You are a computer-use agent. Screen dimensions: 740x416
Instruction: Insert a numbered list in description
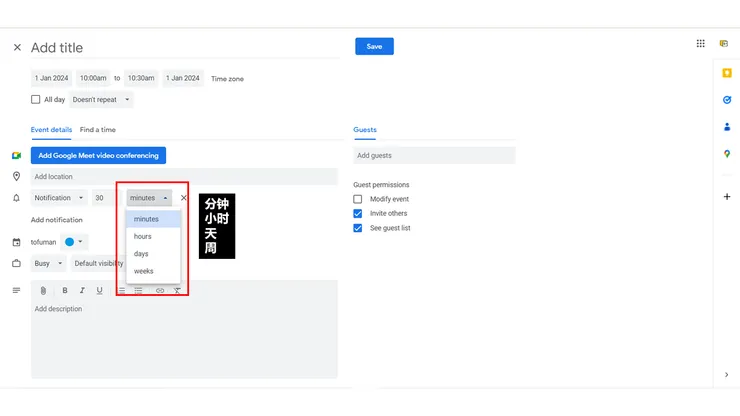pyautogui.click(x=122, y=290)
